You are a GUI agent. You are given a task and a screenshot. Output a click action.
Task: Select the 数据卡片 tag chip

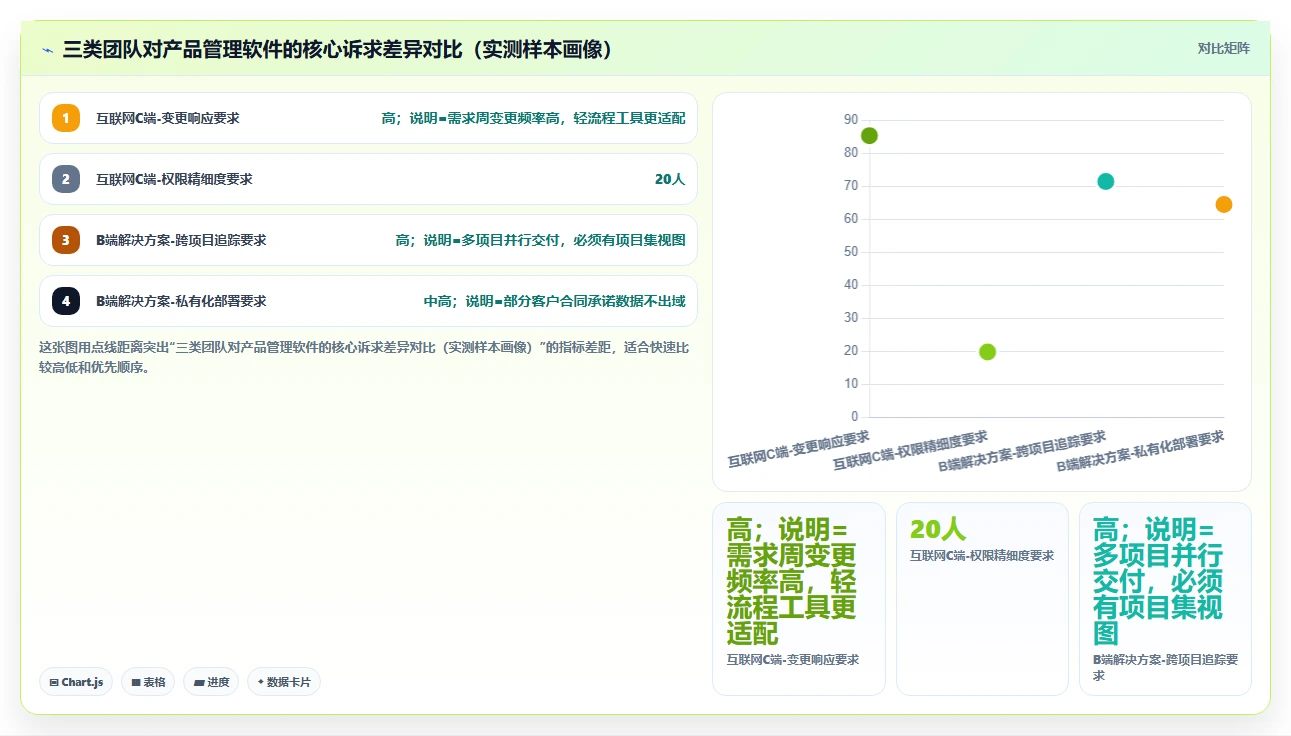click(284, 682)
